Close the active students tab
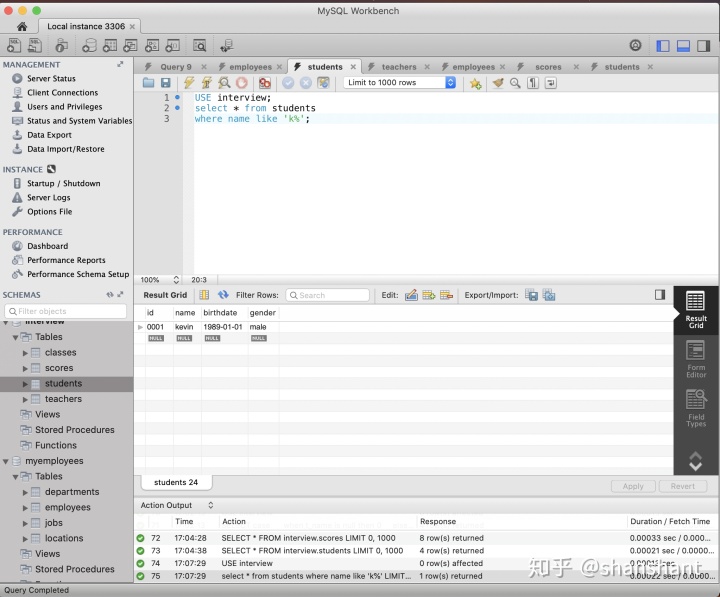The height and width of the screenshot is (597, 720). 353,67
